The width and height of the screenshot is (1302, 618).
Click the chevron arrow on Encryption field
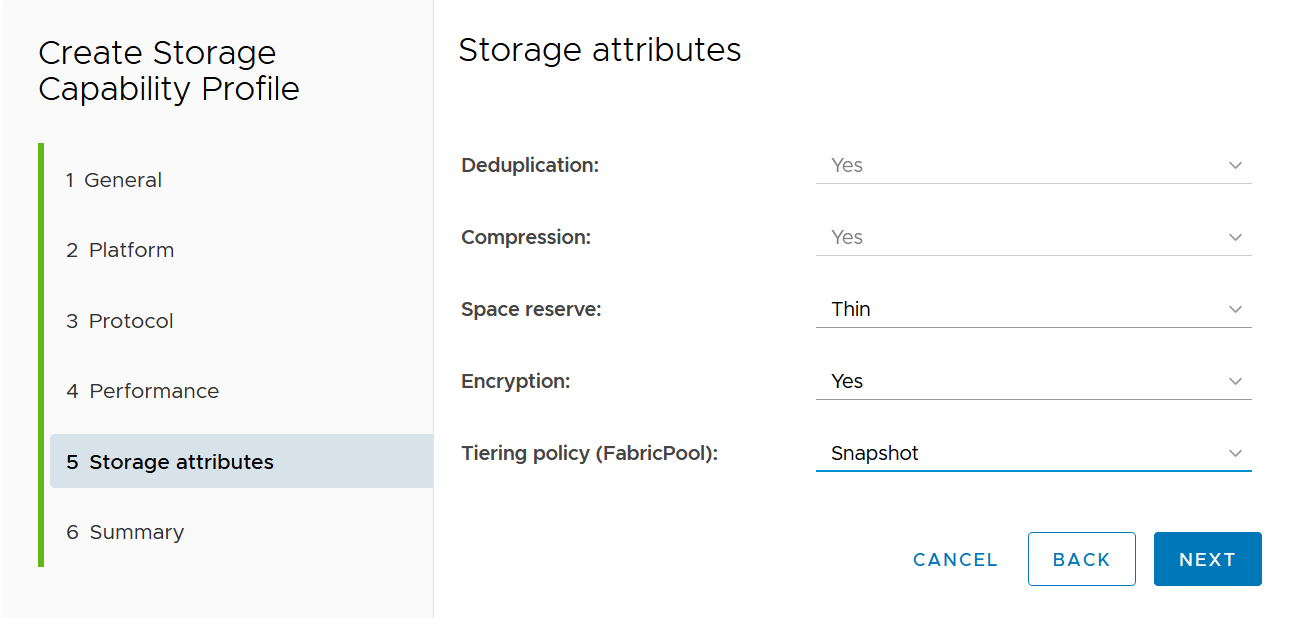[1235, 382]
